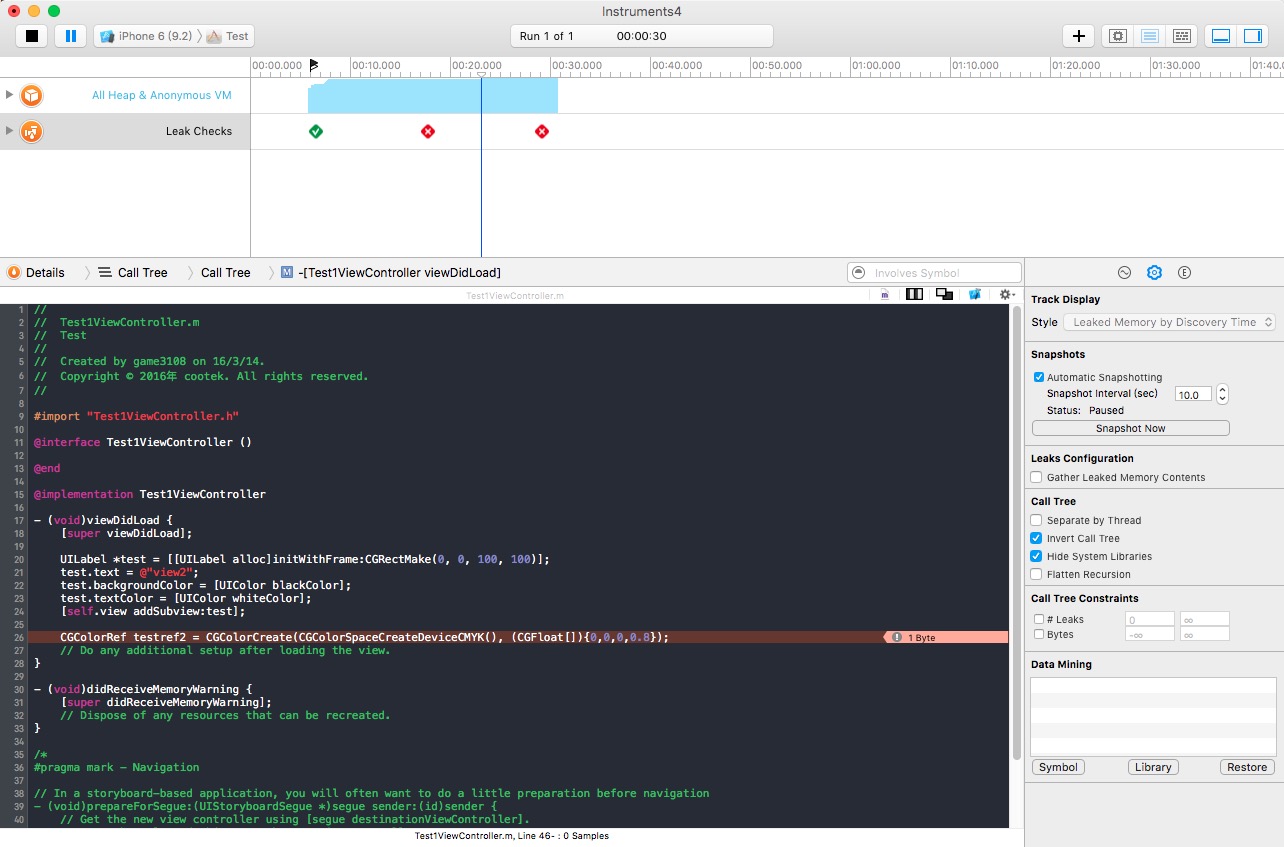Stop the recording with the square button
This screenshot has width=1284, height=847.
32,36
